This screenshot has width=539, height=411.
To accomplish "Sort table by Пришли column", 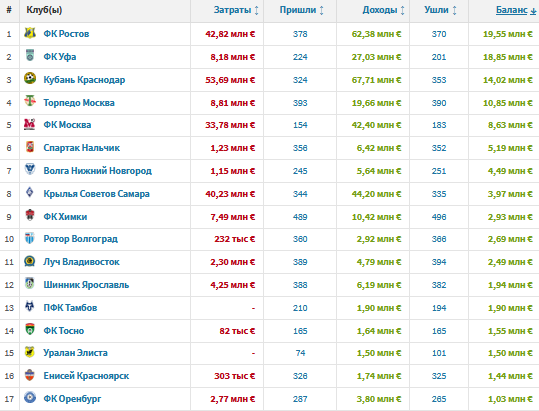I will [x=301, y=10].
